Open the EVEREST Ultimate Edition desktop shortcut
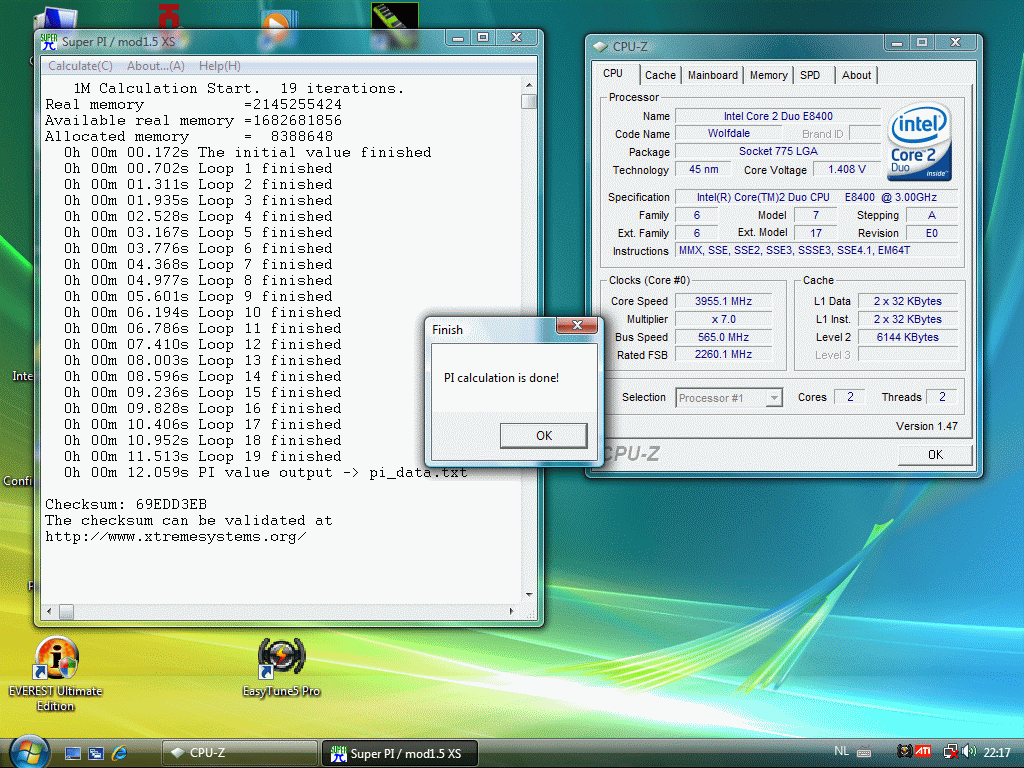This screenshot has height=768, width=1024. 56,674
